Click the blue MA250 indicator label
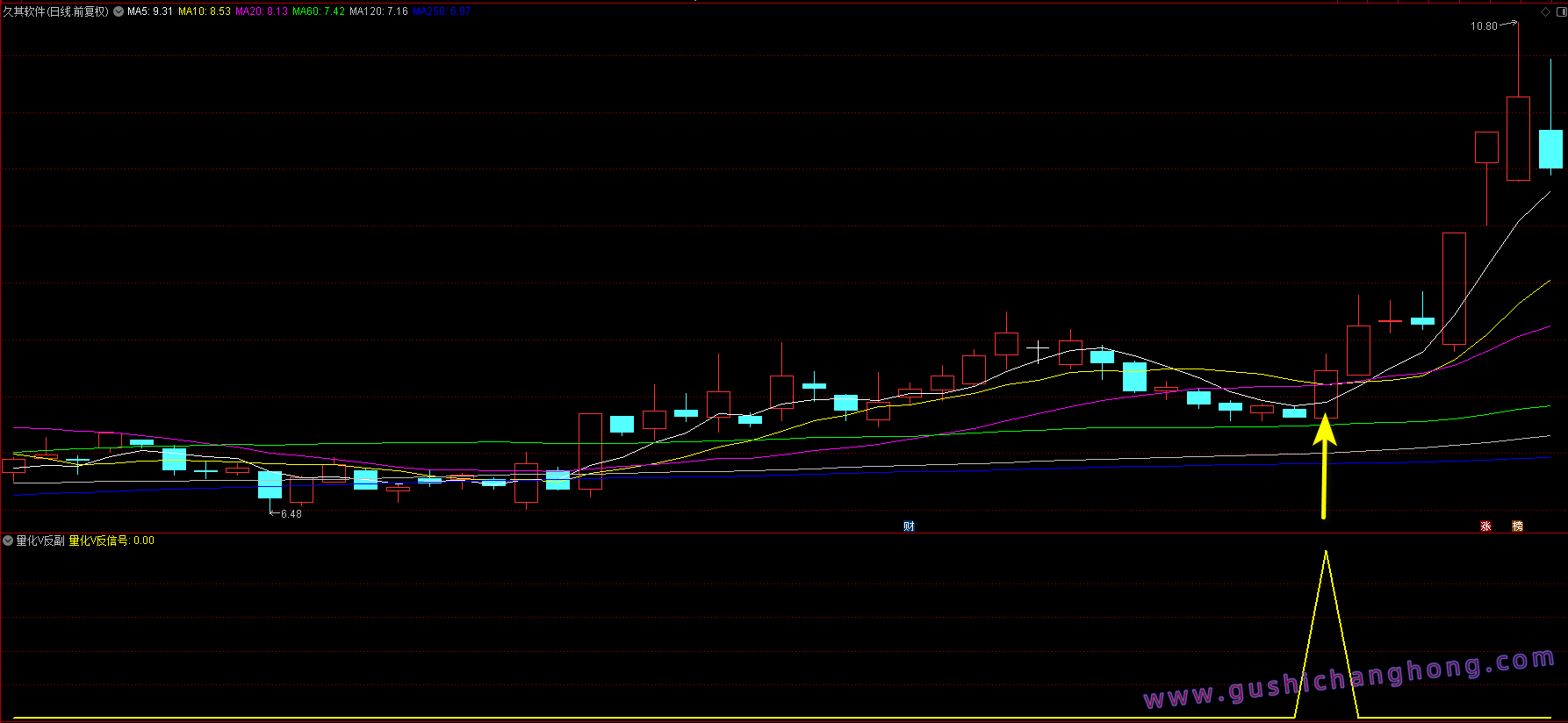 [x=442, y=11]
